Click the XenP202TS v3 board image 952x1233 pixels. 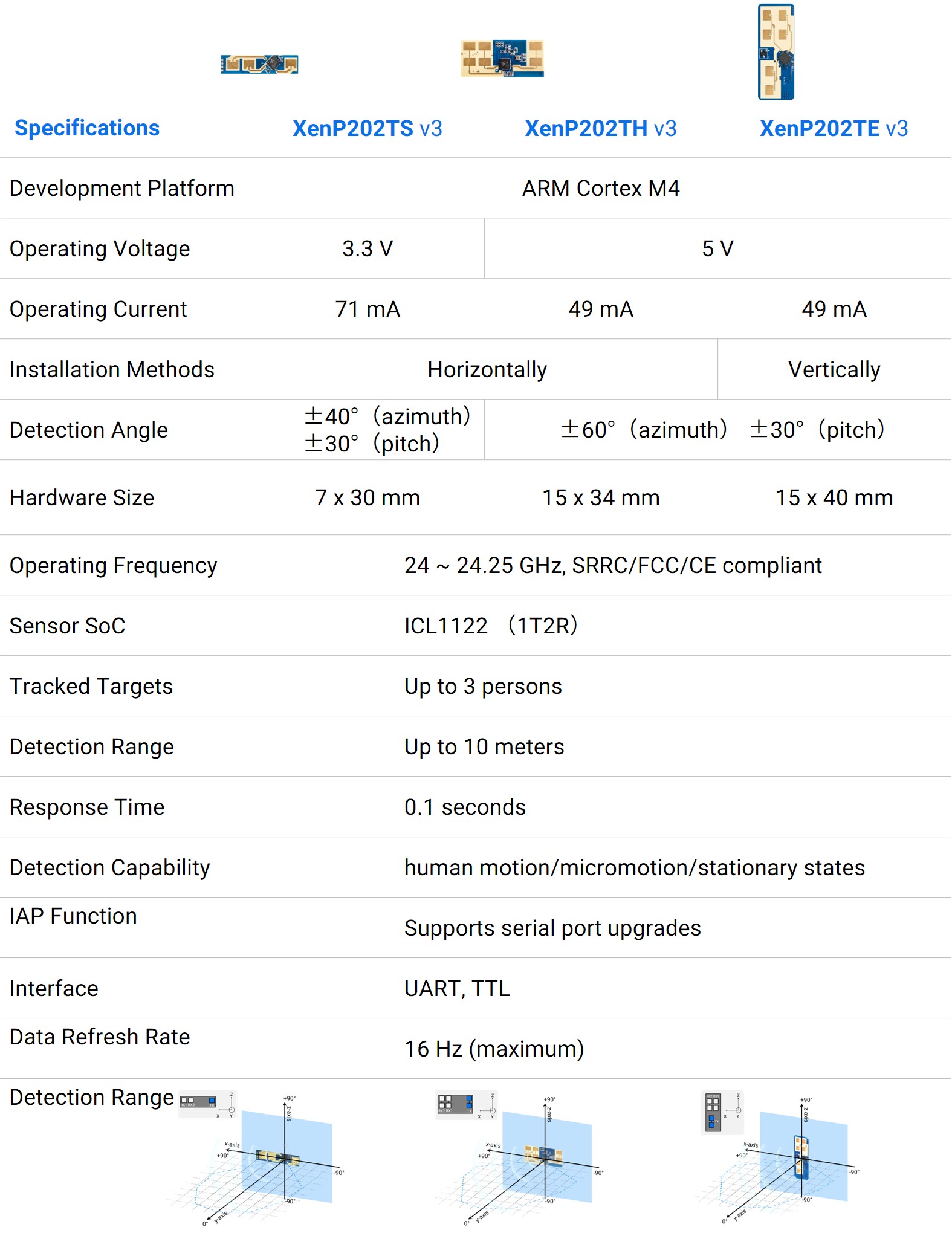click(259, 64)
